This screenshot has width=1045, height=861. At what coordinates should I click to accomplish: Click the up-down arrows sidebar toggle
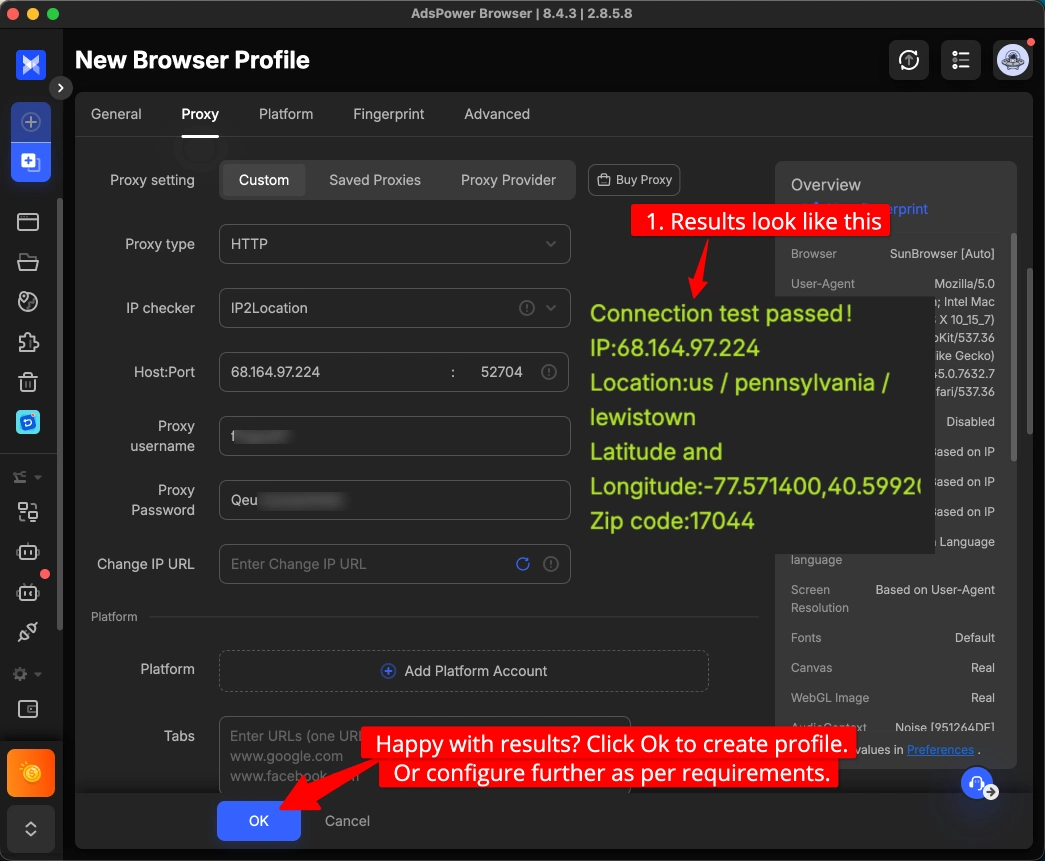(x=31, y=828)
